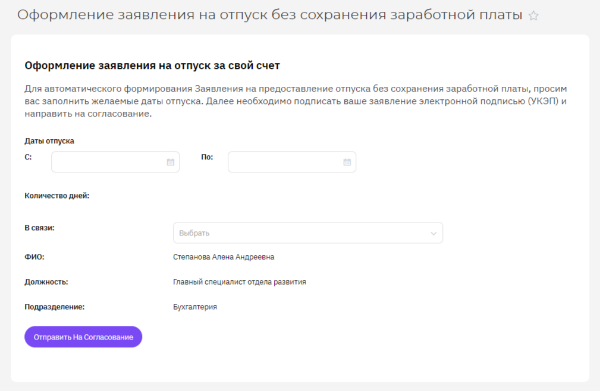Click the "С:" field label
Viewport: 600px width, 391px height.
pos(28,157)
